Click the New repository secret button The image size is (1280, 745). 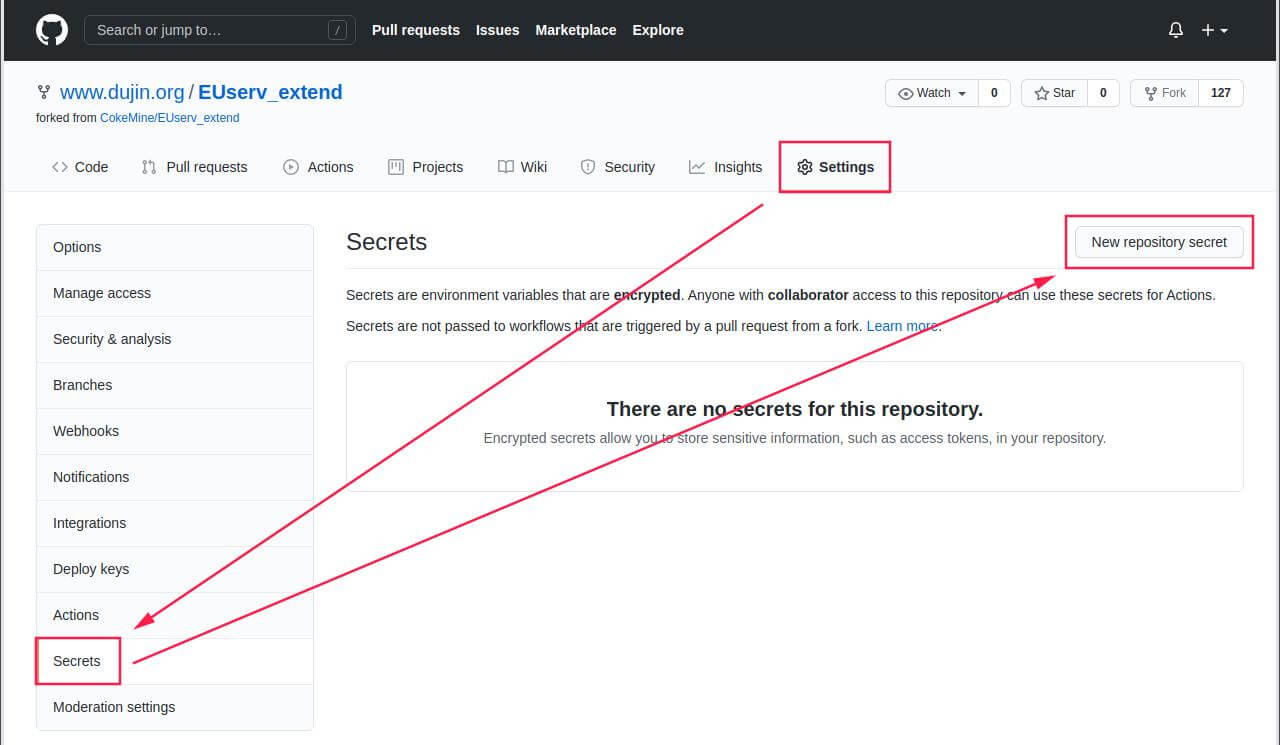[1158, 242]
